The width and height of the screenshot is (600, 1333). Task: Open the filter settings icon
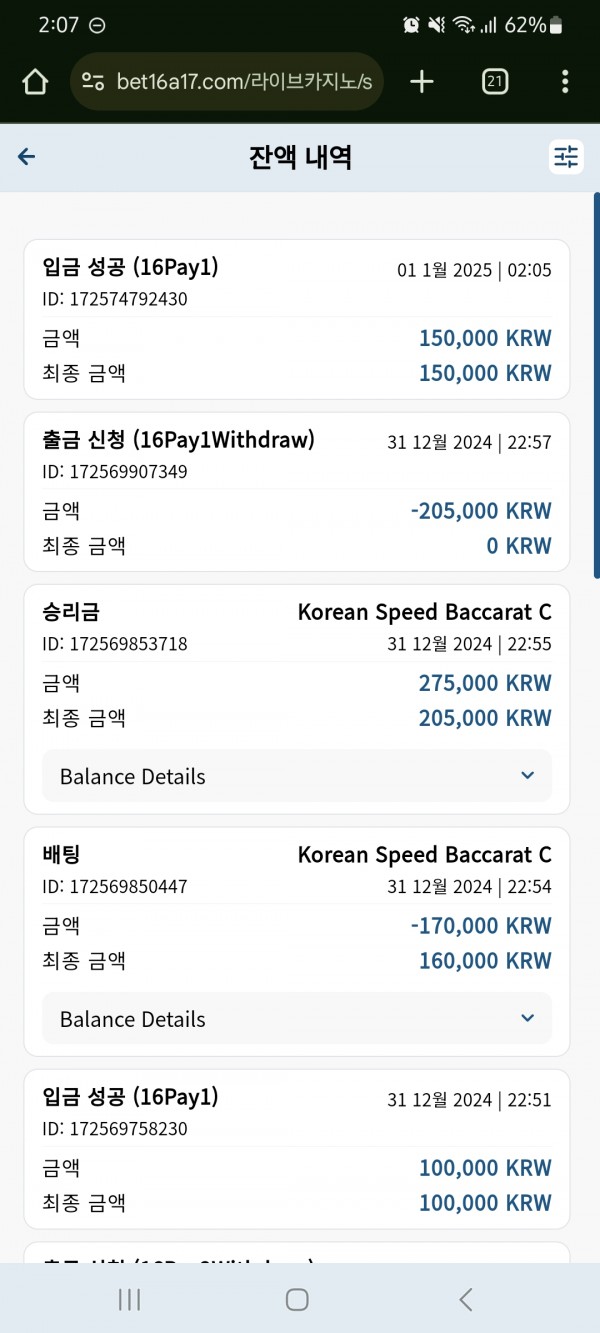coord(566,157)
